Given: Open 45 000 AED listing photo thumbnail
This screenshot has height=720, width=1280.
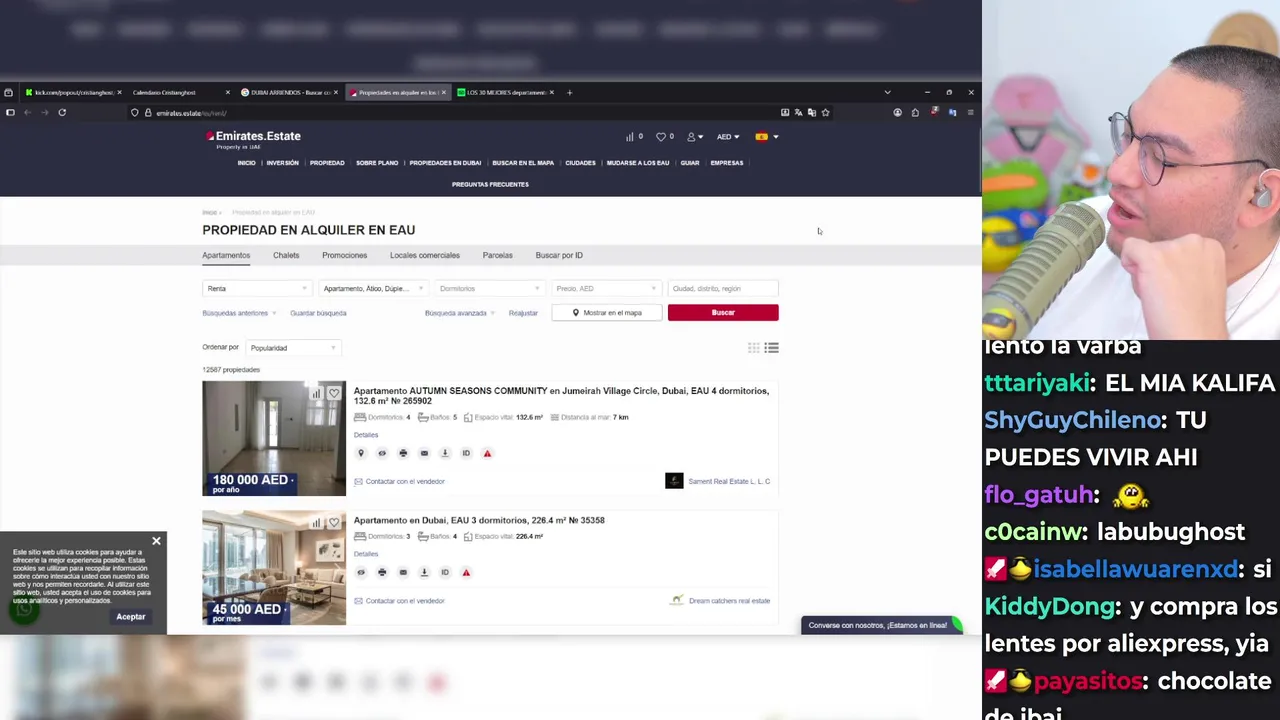Looking at the screenshot, I should [274, 568].
